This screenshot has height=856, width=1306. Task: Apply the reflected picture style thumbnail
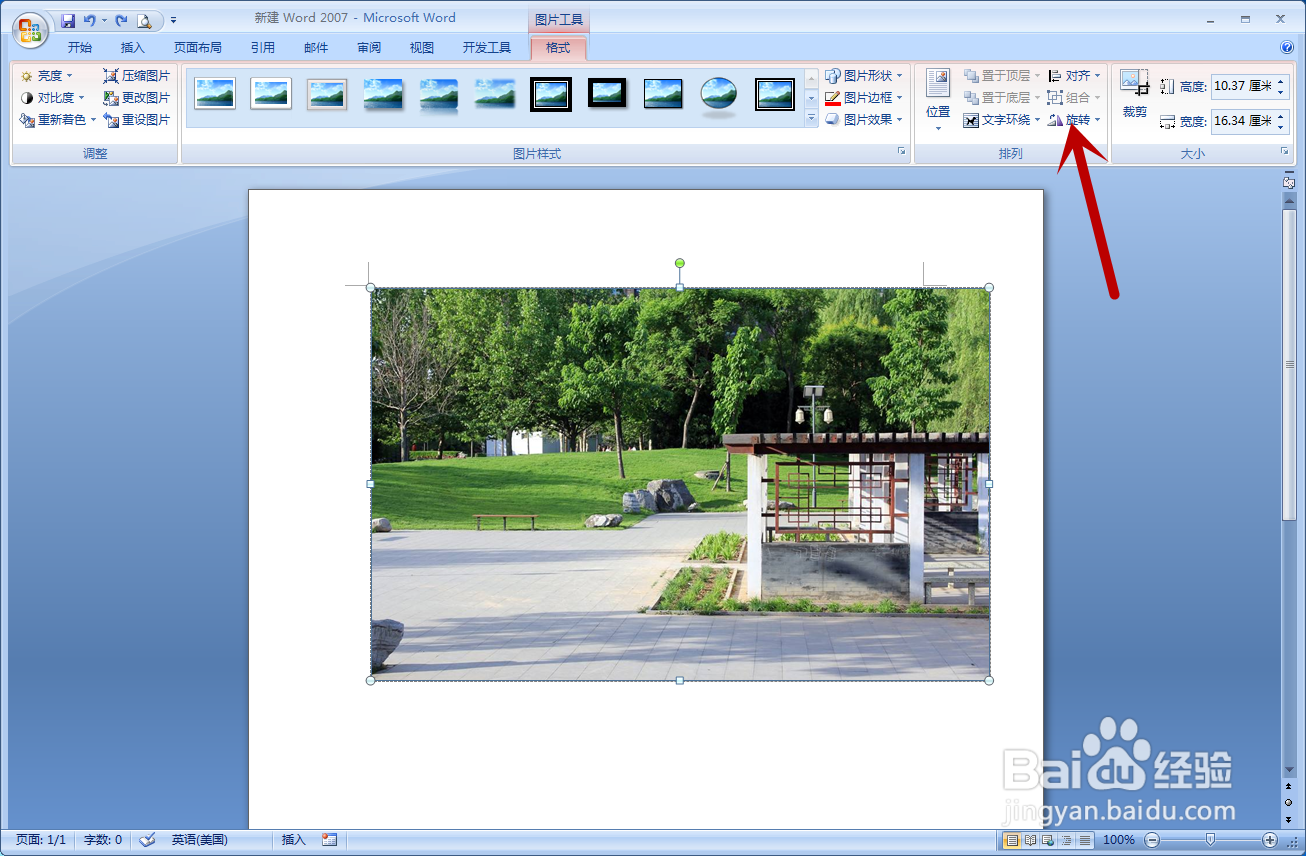439,96
